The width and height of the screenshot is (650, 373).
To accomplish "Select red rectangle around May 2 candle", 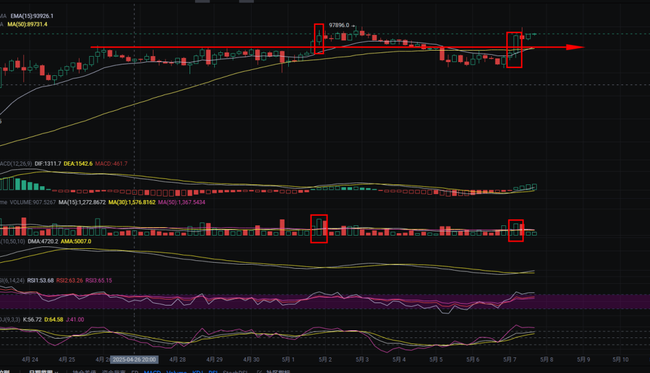I will tap(319, 39).
